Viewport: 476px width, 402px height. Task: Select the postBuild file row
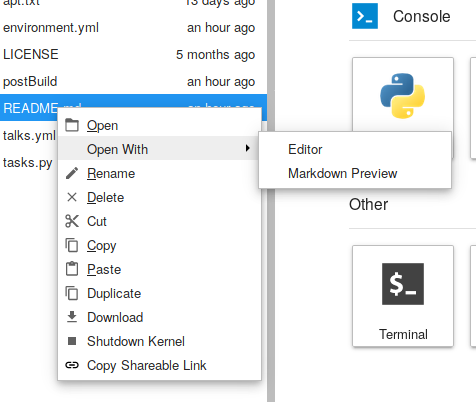[x=133, y=81]
